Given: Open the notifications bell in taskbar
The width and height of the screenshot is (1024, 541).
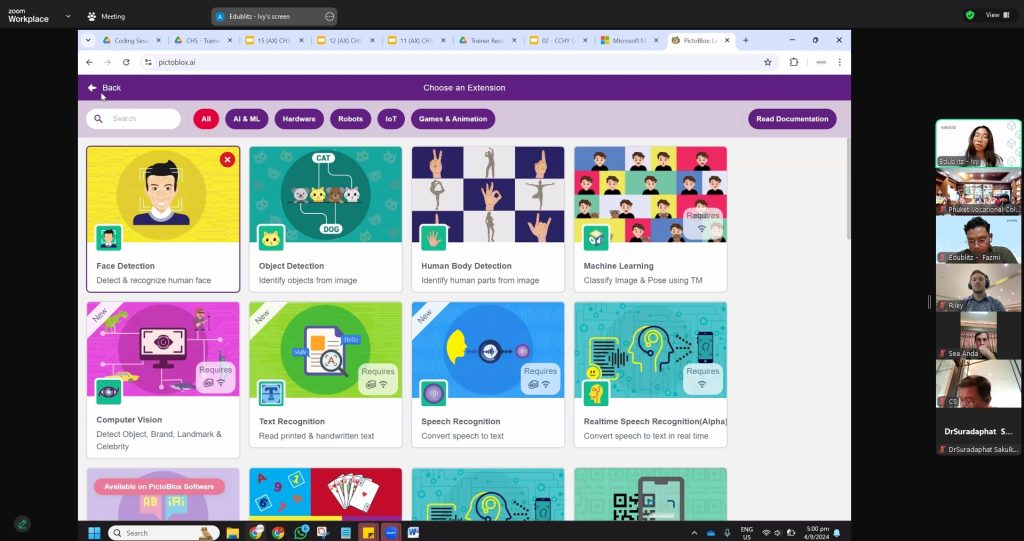Looking at the screenshot, I should tap(837, 533).
